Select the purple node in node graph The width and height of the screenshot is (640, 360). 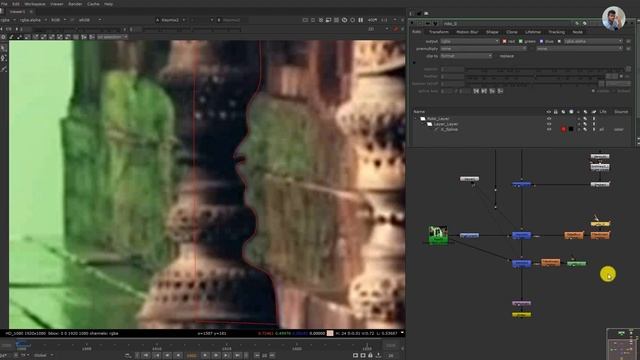click(x=521, y=303)
